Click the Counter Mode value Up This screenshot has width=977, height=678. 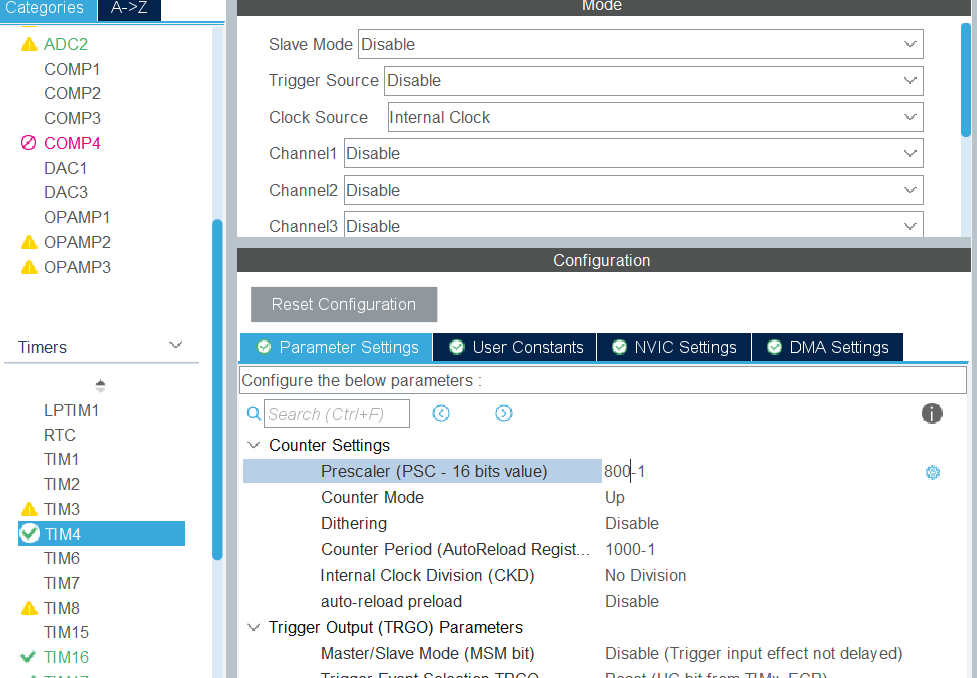pyautogui.click(x=614, y=497)
